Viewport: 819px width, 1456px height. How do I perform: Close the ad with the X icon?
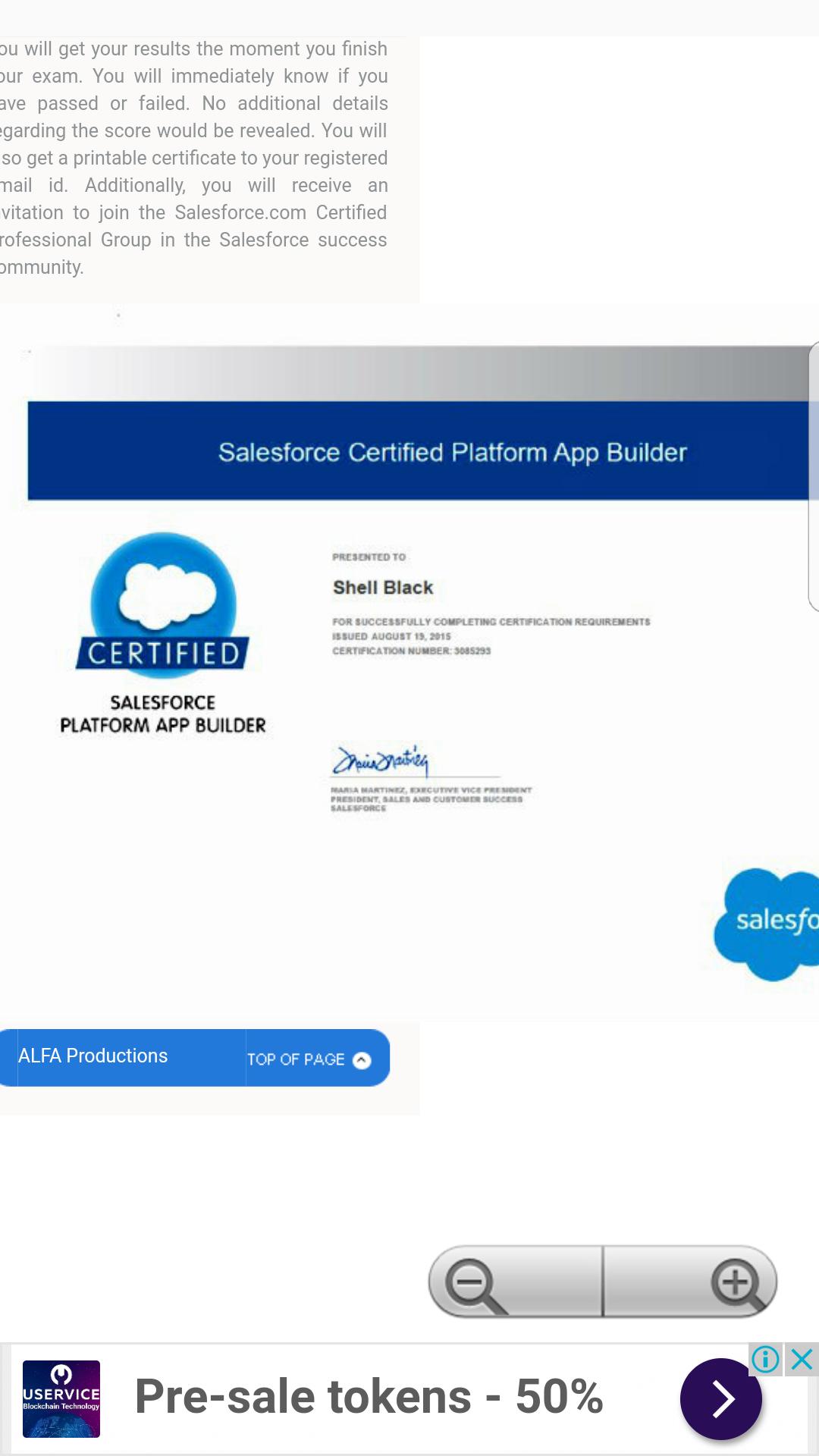coord(802,1360)
